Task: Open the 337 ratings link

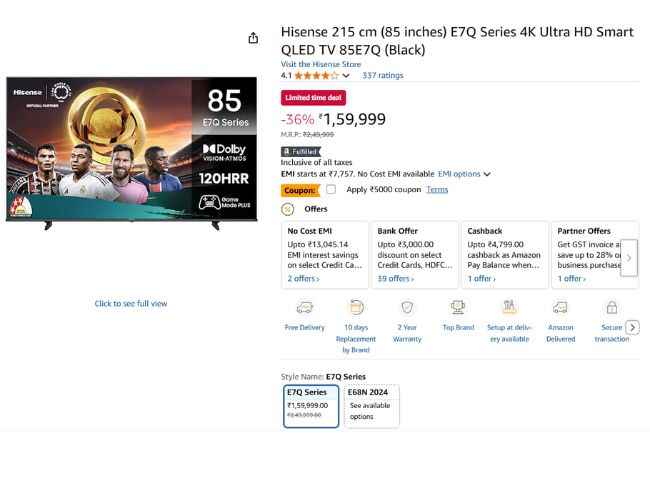Action: [382, 75]
